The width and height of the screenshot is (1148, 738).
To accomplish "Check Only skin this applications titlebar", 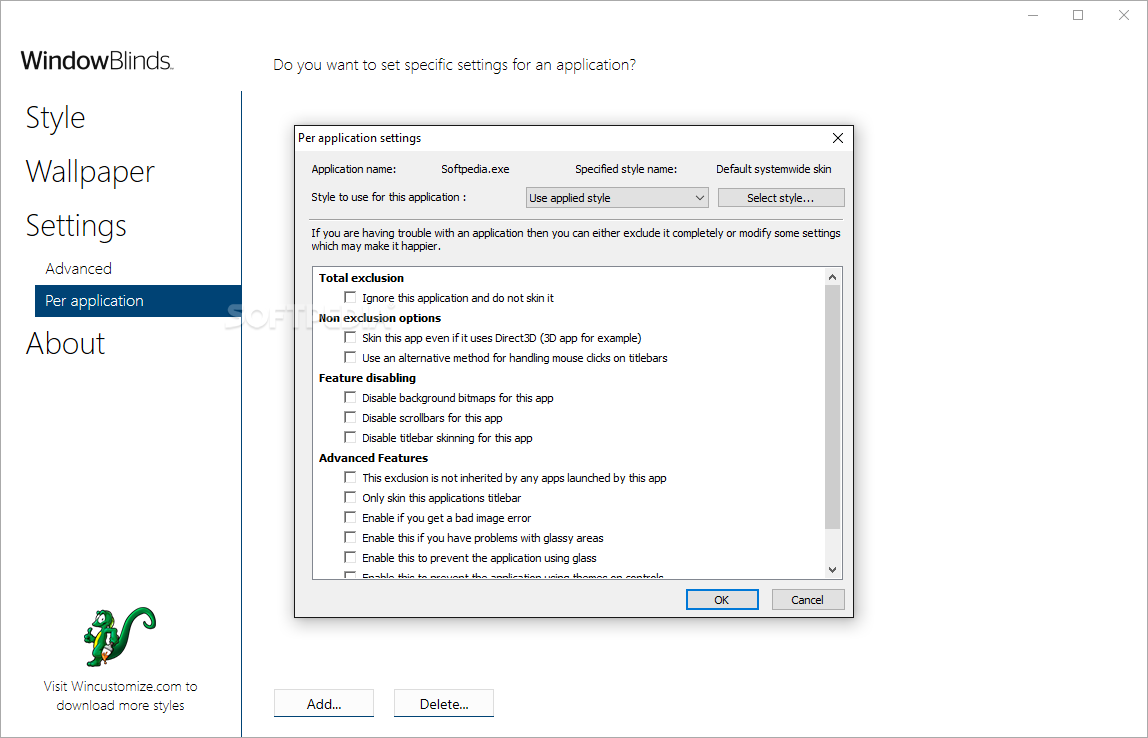I will pos(350,497).
